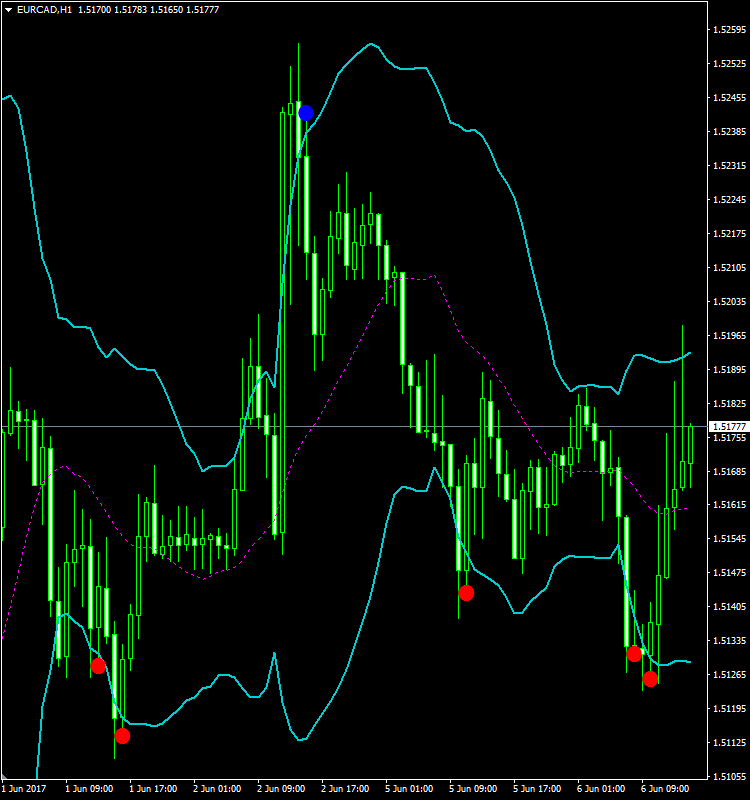Viewport: 750px width, 800px height.
Task: Click the 6 Jun 09:00 time label
Action: coord(664,789)
